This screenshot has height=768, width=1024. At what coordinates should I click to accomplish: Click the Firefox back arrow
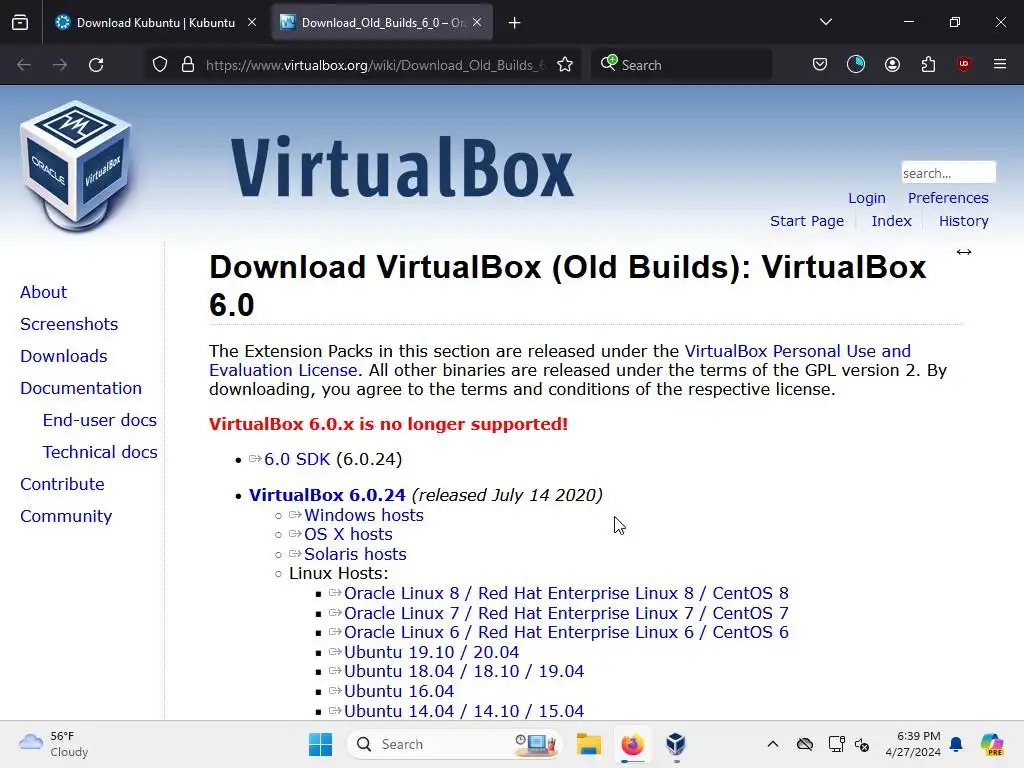24,65
